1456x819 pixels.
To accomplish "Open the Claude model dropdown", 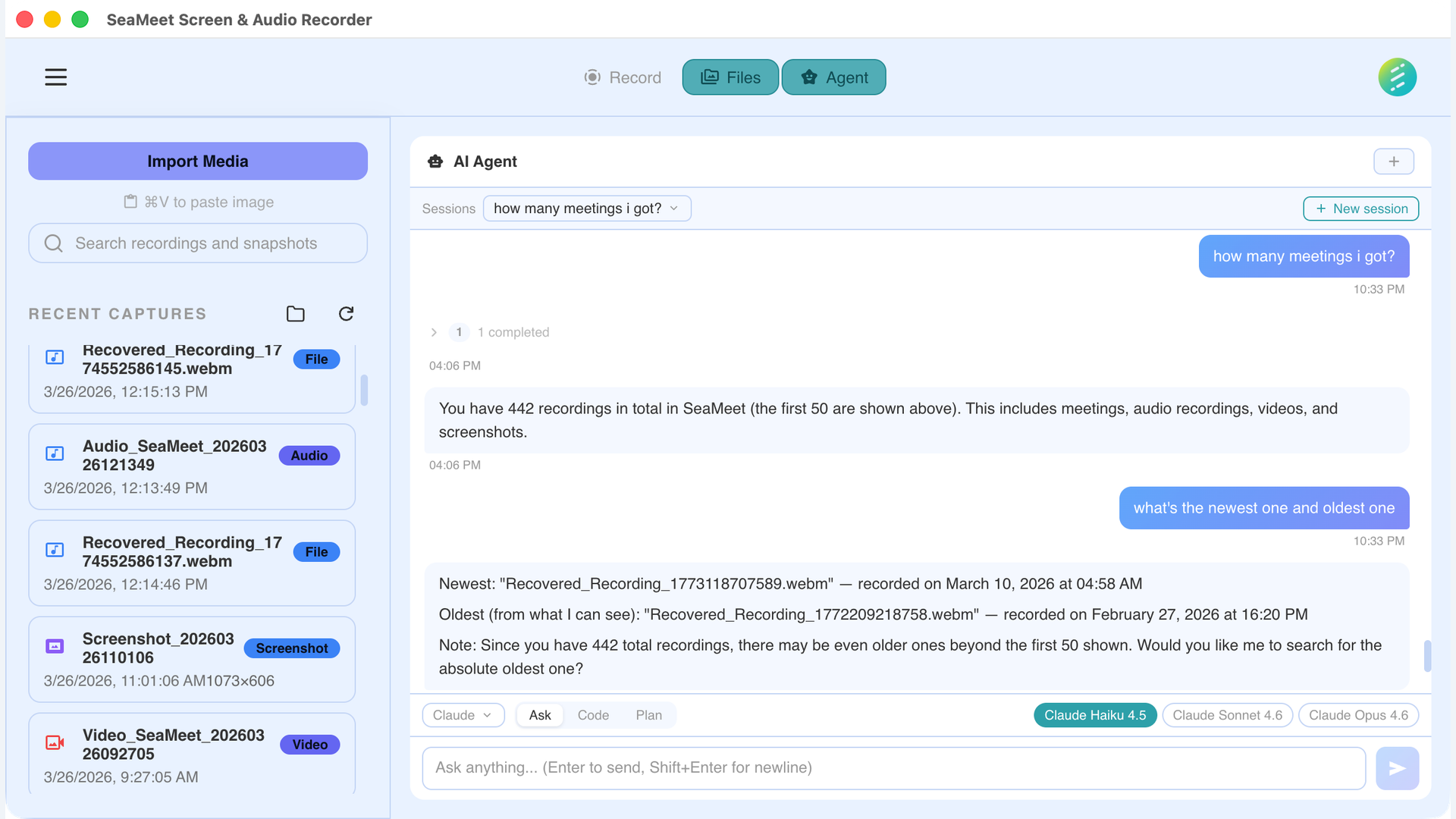I will pos(463,714).
